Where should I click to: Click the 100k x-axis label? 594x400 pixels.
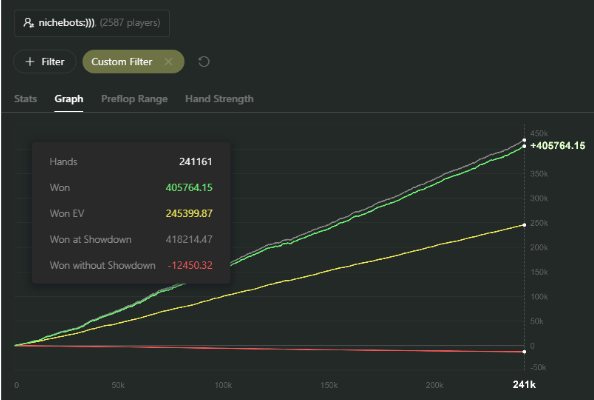223,385
